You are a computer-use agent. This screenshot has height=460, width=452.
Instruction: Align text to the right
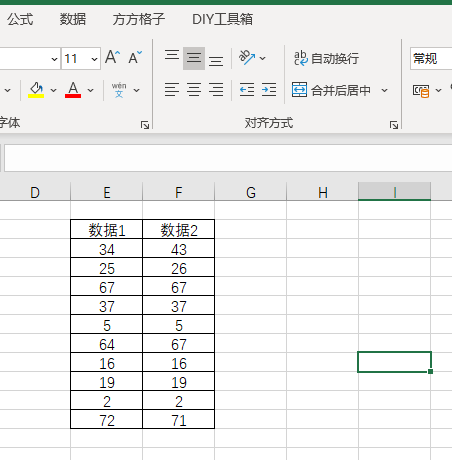pos(216,90)
